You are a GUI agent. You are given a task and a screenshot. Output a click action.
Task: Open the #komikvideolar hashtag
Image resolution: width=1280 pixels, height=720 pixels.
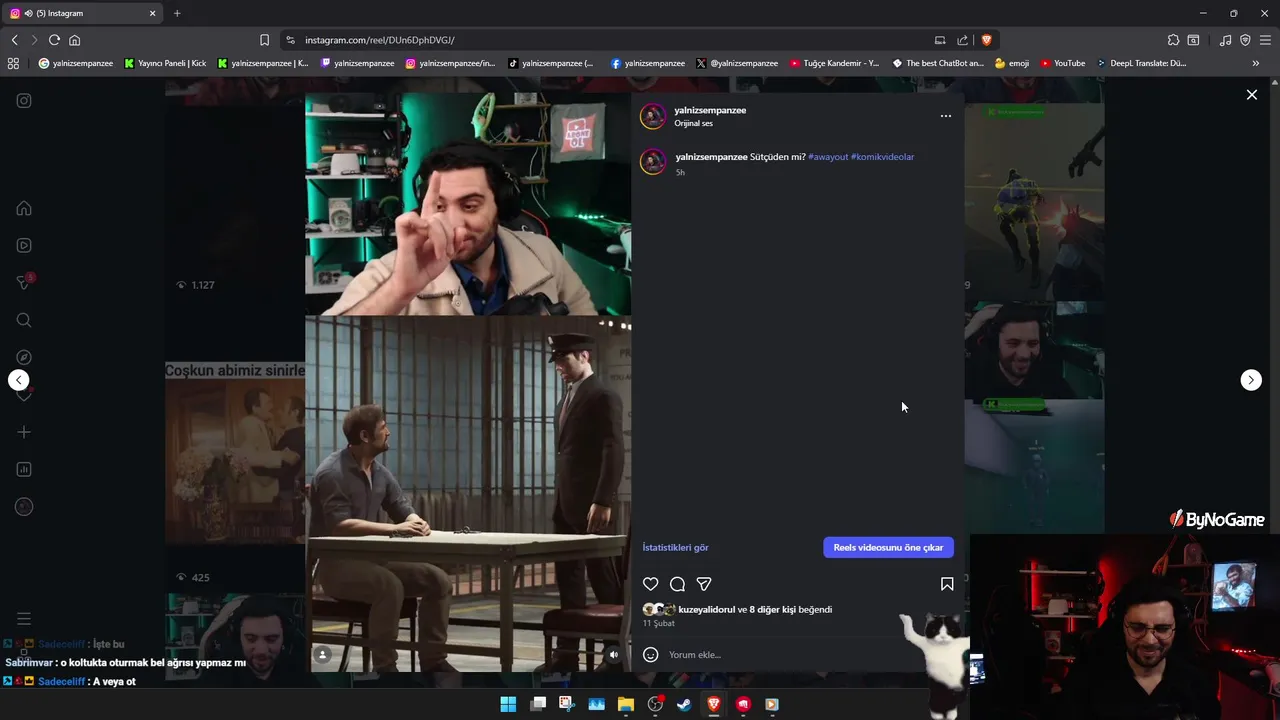882,157
